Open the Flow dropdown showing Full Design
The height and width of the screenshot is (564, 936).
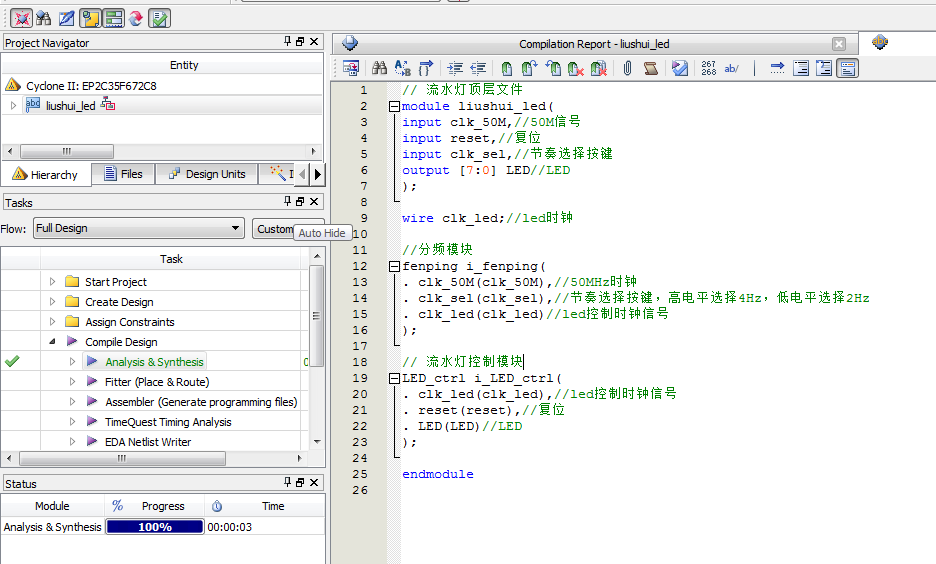tap(138, 228)
